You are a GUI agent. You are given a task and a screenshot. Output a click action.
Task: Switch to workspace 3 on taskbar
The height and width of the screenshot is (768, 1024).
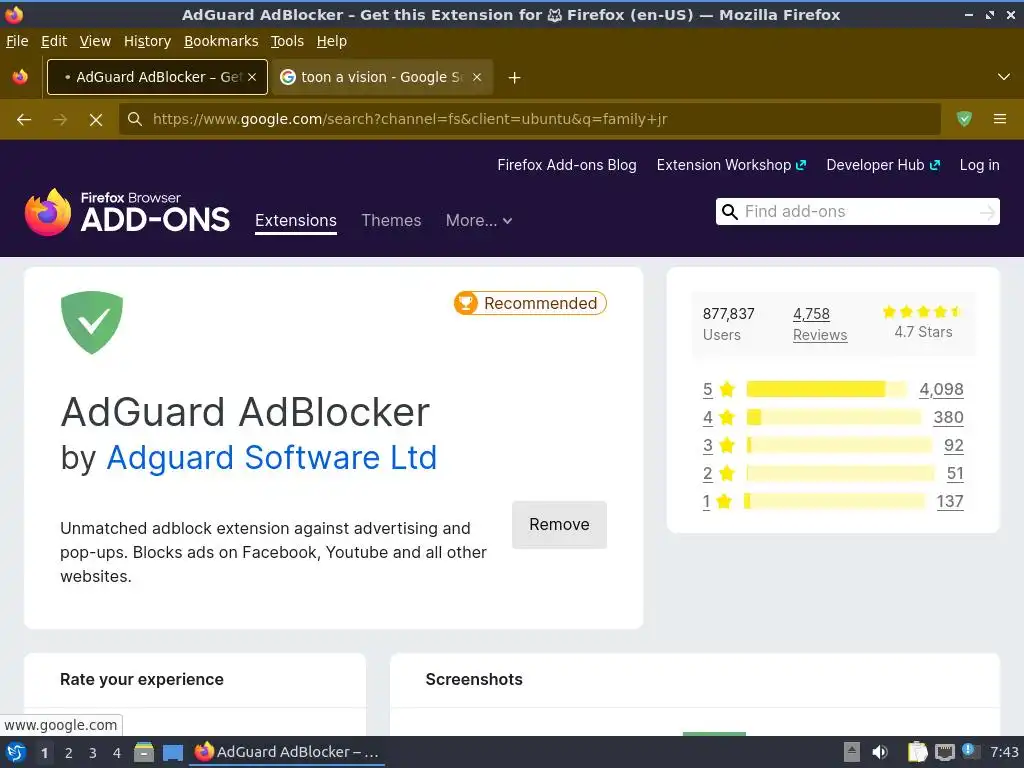pos(93,753)
